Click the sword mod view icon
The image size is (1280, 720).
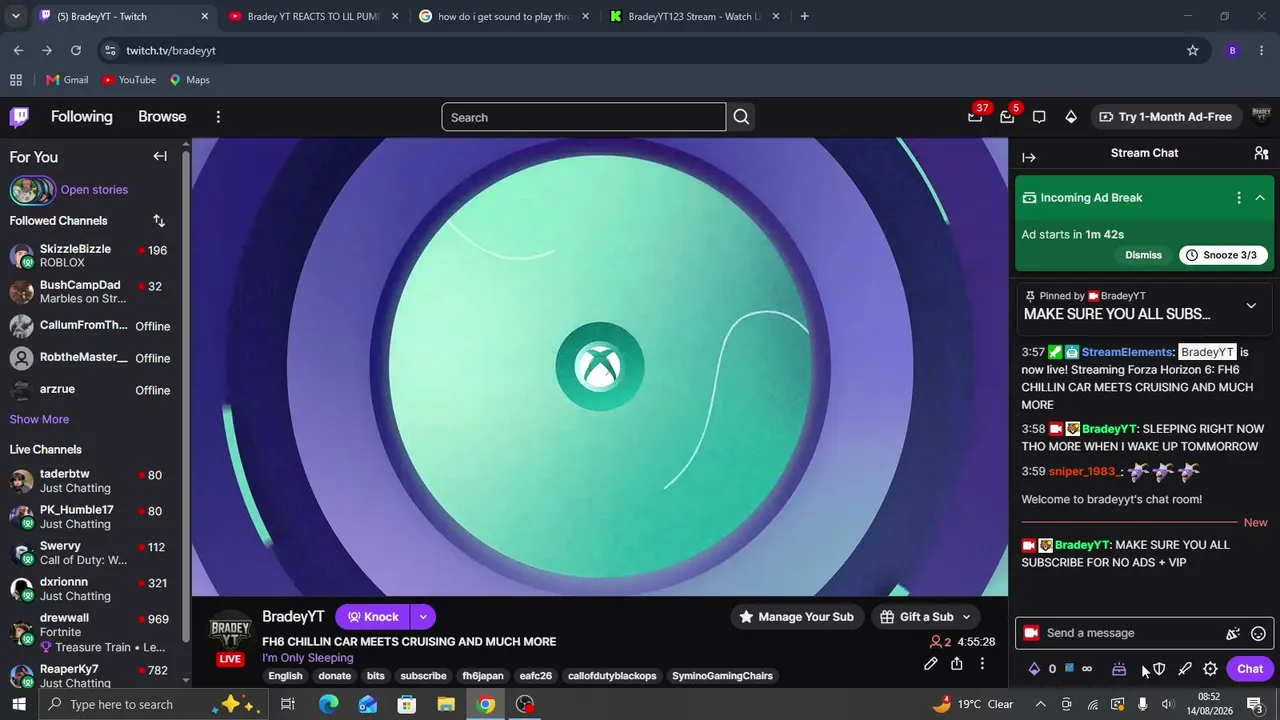(1185, 669)
